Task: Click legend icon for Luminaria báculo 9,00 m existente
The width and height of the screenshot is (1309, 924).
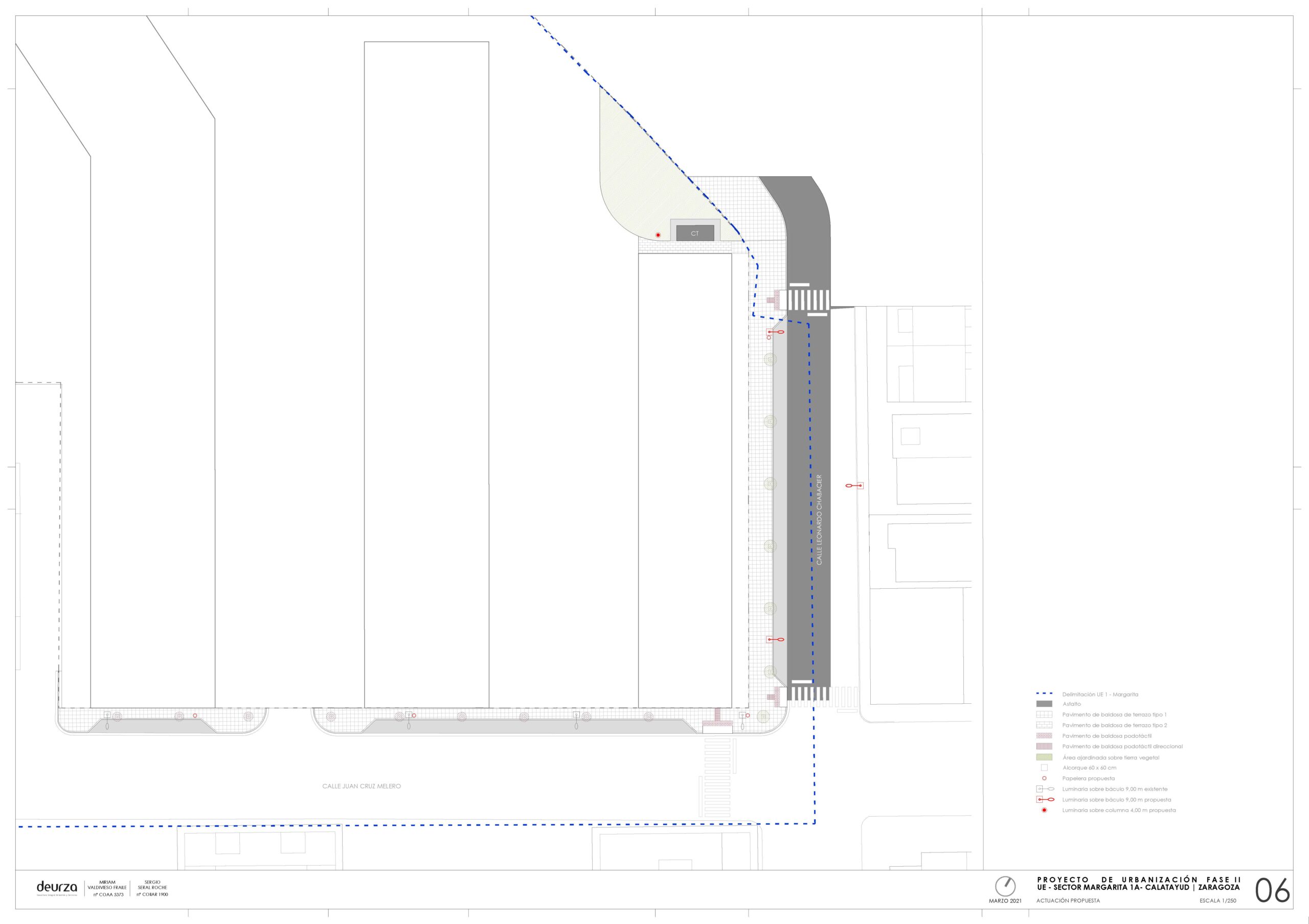Action: 1045,789
